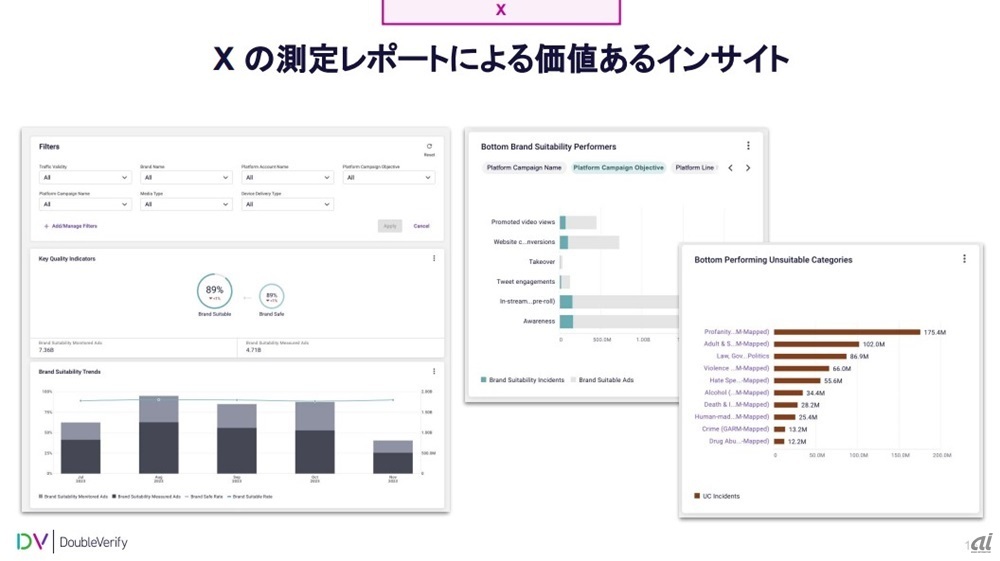This screenshot has height=561, width=1000.
Task: Open the Media Type dropdown
Action: pyautogui.click(x=186, y=205)
